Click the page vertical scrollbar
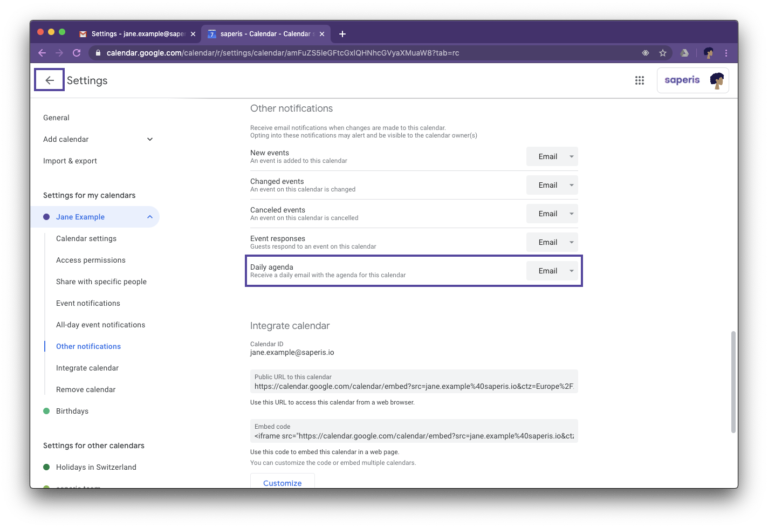This screenshot has height=528, width=768. click(x=733, y=382)
